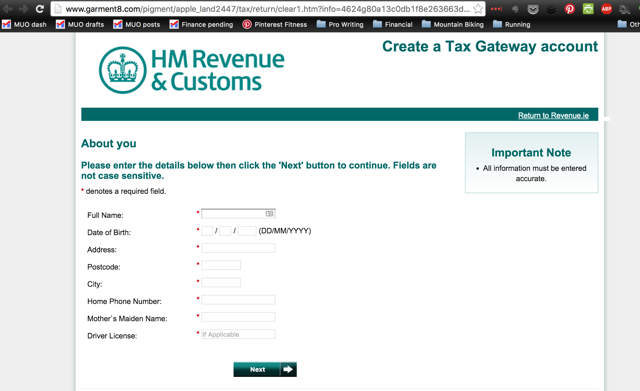640x391 pixels.
Task: Save page with the Pocket extension
Action: [533, 9]
